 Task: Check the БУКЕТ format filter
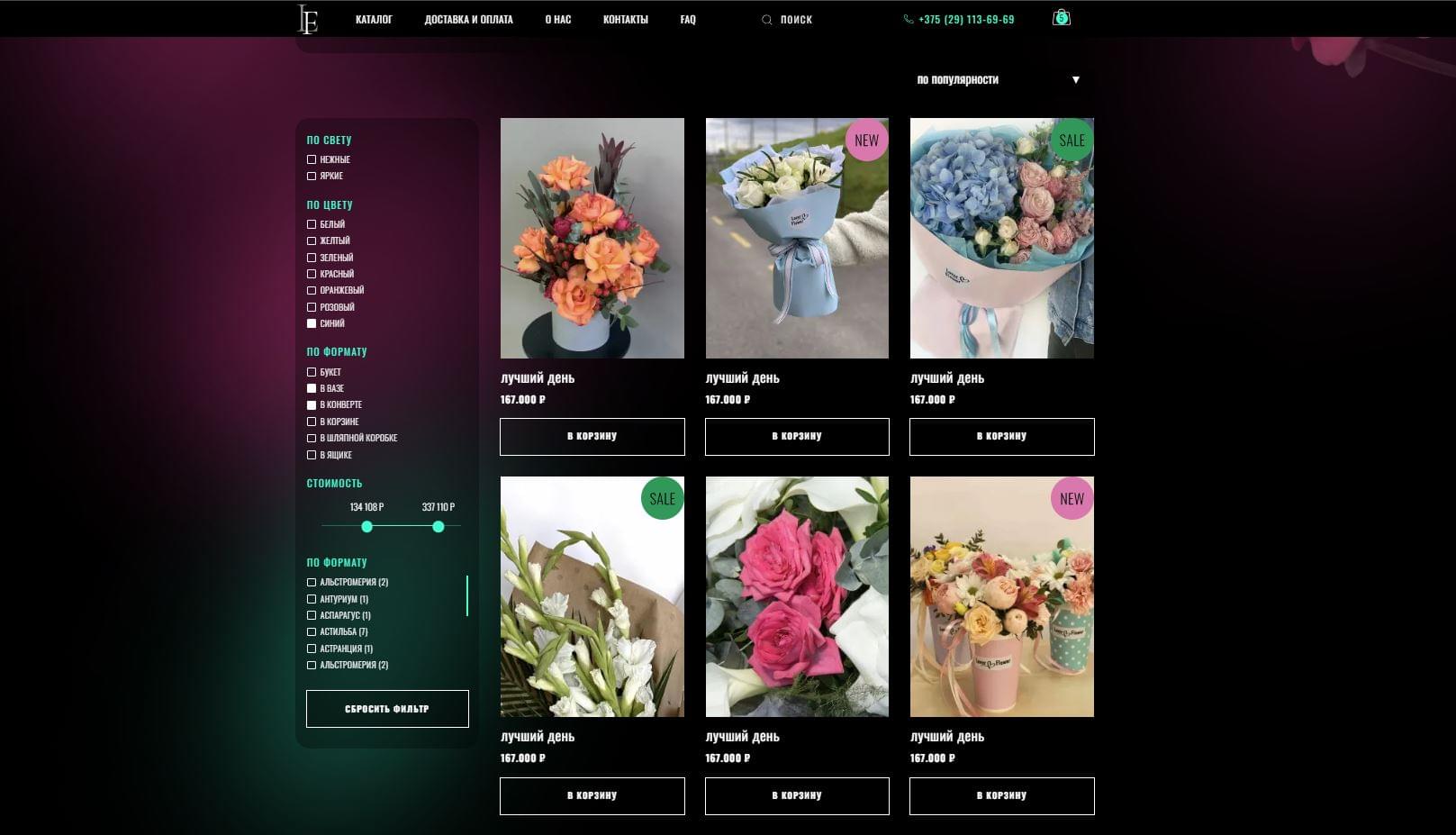pos(312,372)
